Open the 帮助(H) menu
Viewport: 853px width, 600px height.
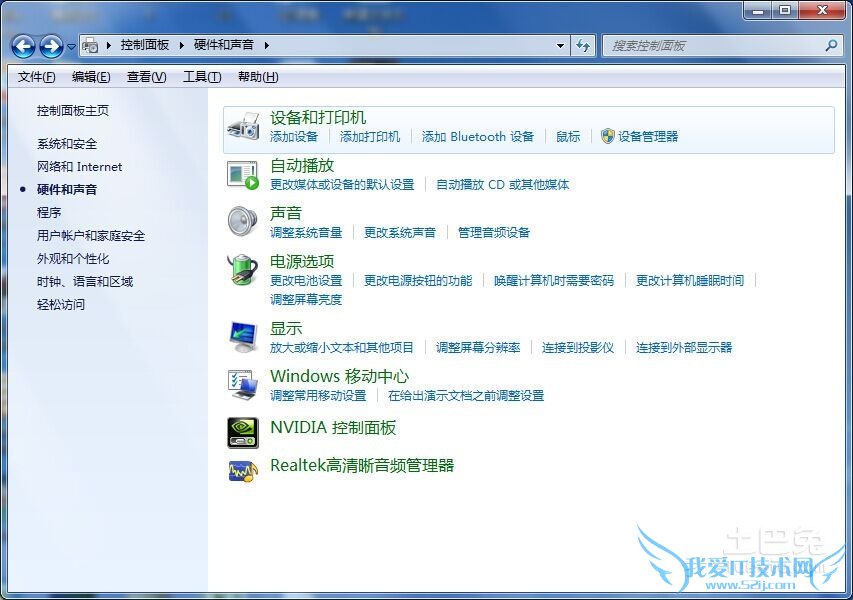tap(258, 77)
